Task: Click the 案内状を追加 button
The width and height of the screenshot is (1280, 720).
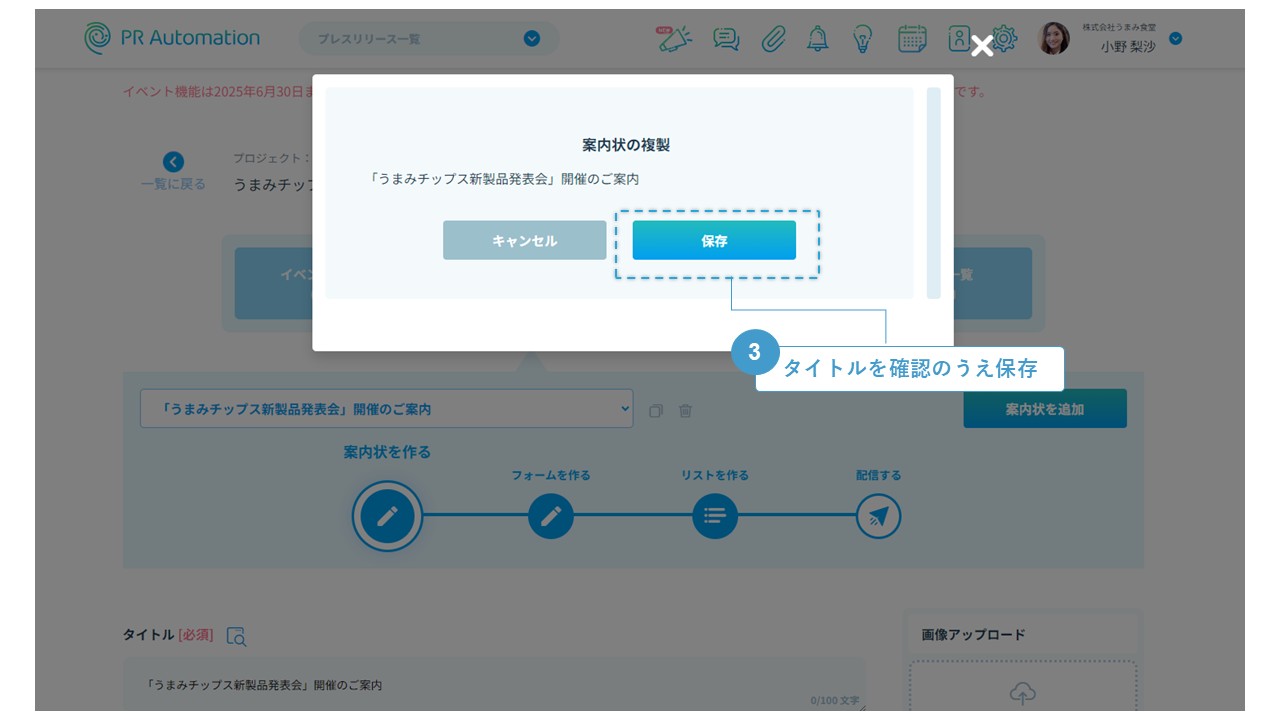Action: [1044, 409]
